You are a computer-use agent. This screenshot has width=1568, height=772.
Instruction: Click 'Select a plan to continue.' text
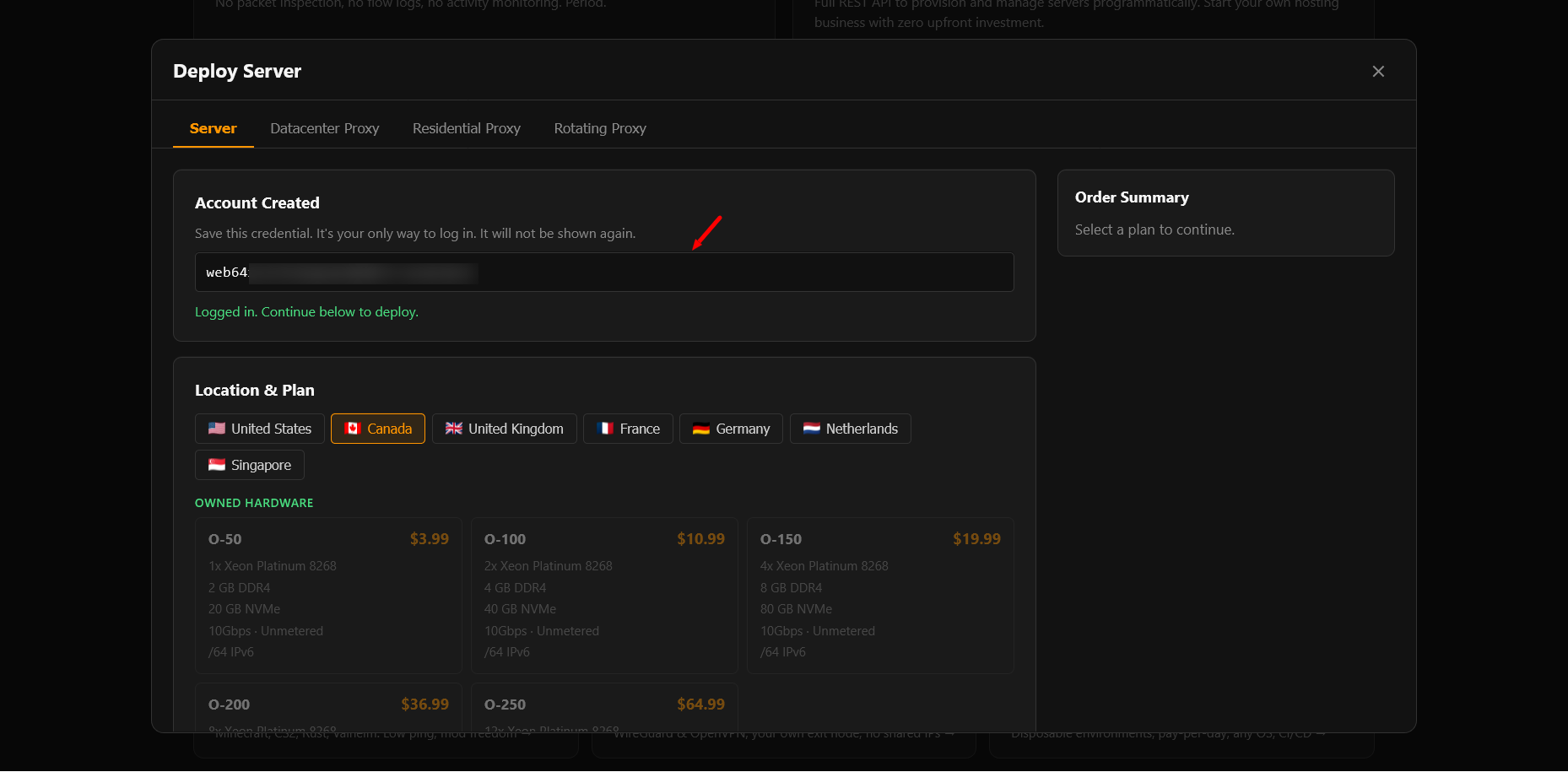coord(1154,229)
